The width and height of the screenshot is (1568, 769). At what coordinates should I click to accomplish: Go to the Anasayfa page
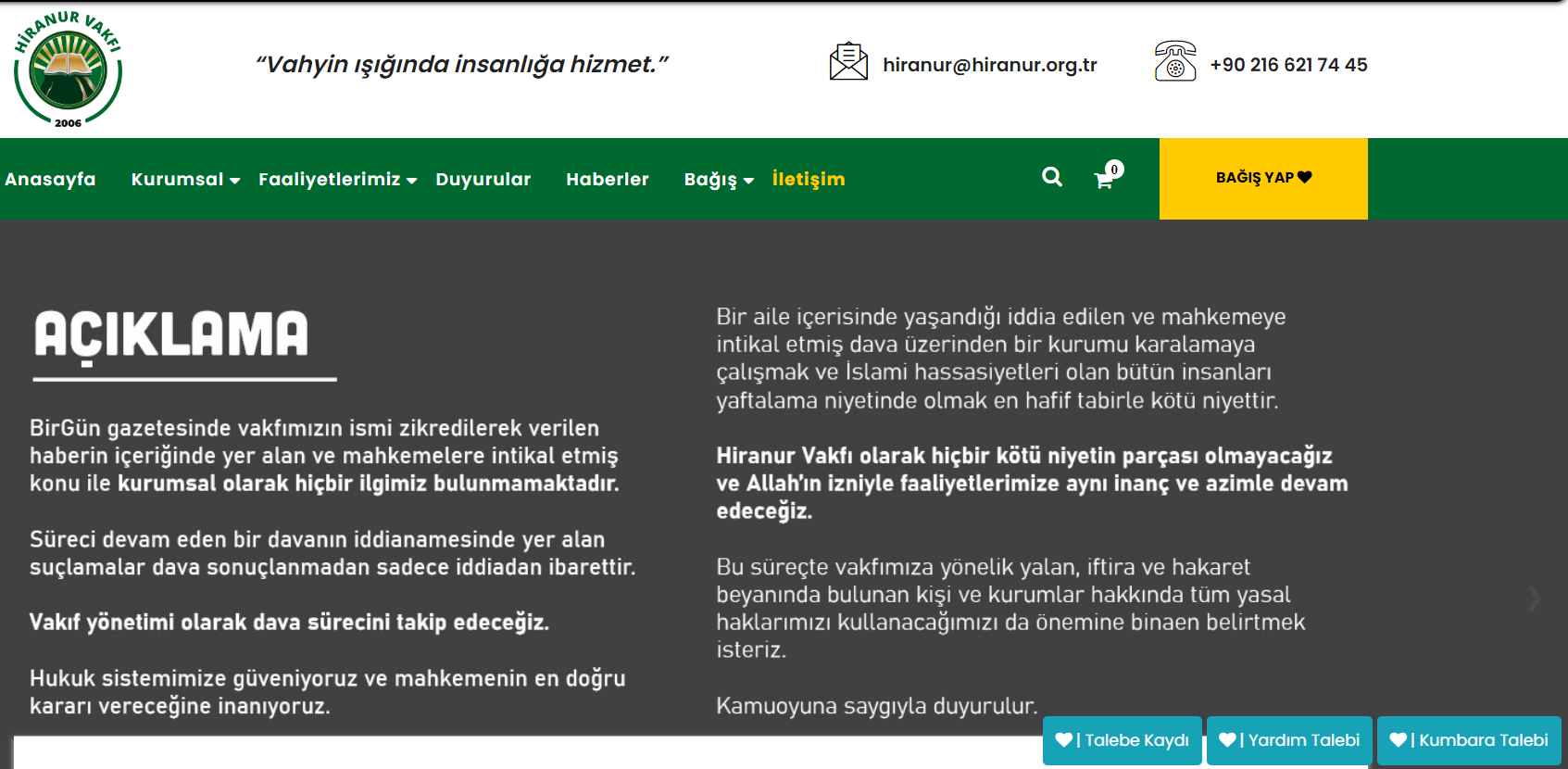coord(50,179)
